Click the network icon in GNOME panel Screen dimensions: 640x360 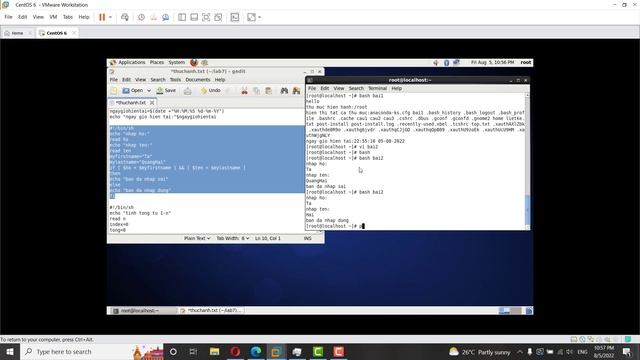click(x=456, y=62)
